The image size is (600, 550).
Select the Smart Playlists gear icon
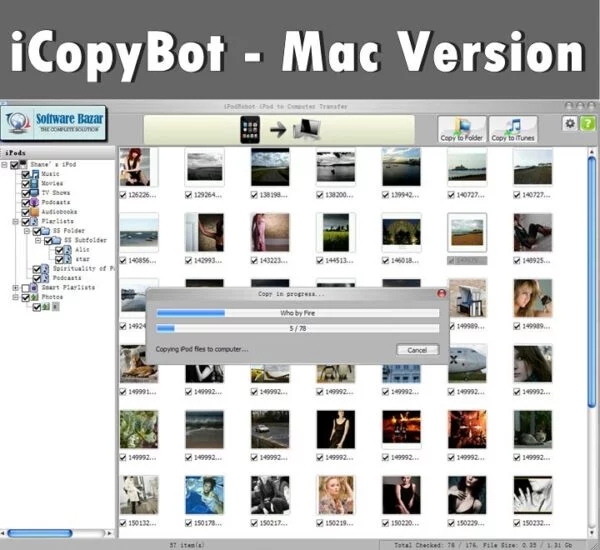click(x=34, y=287)
